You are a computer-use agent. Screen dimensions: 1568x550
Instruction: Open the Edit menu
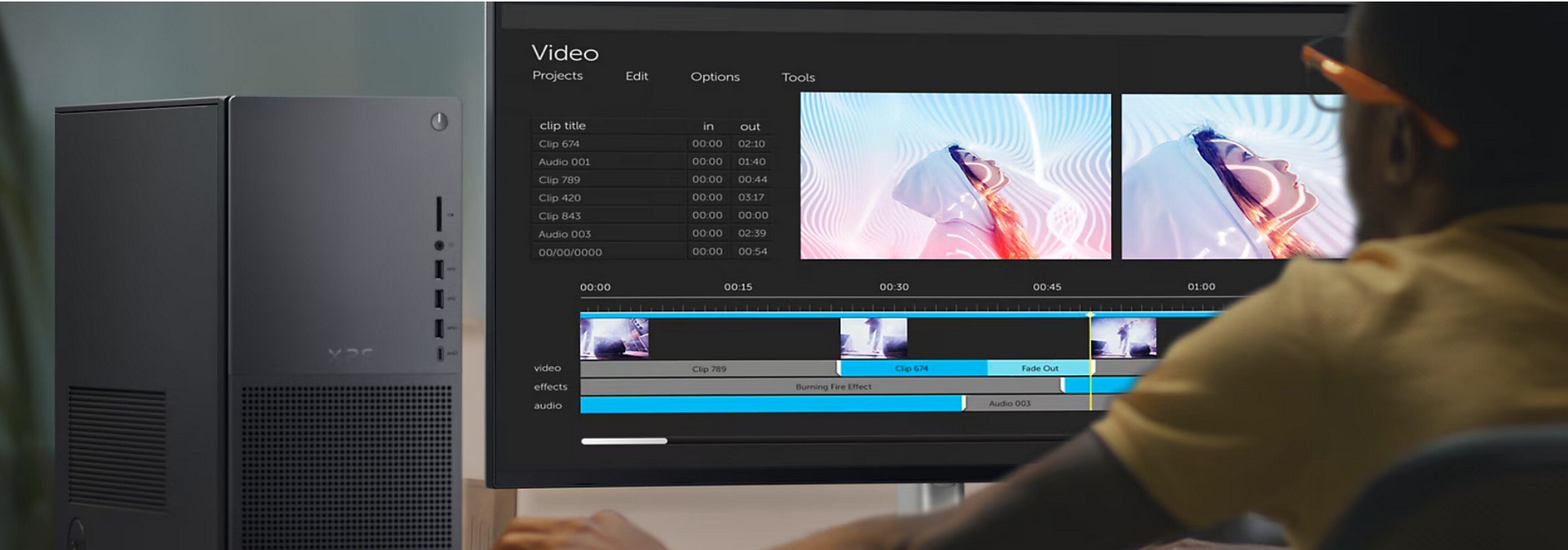coord(636,76)
